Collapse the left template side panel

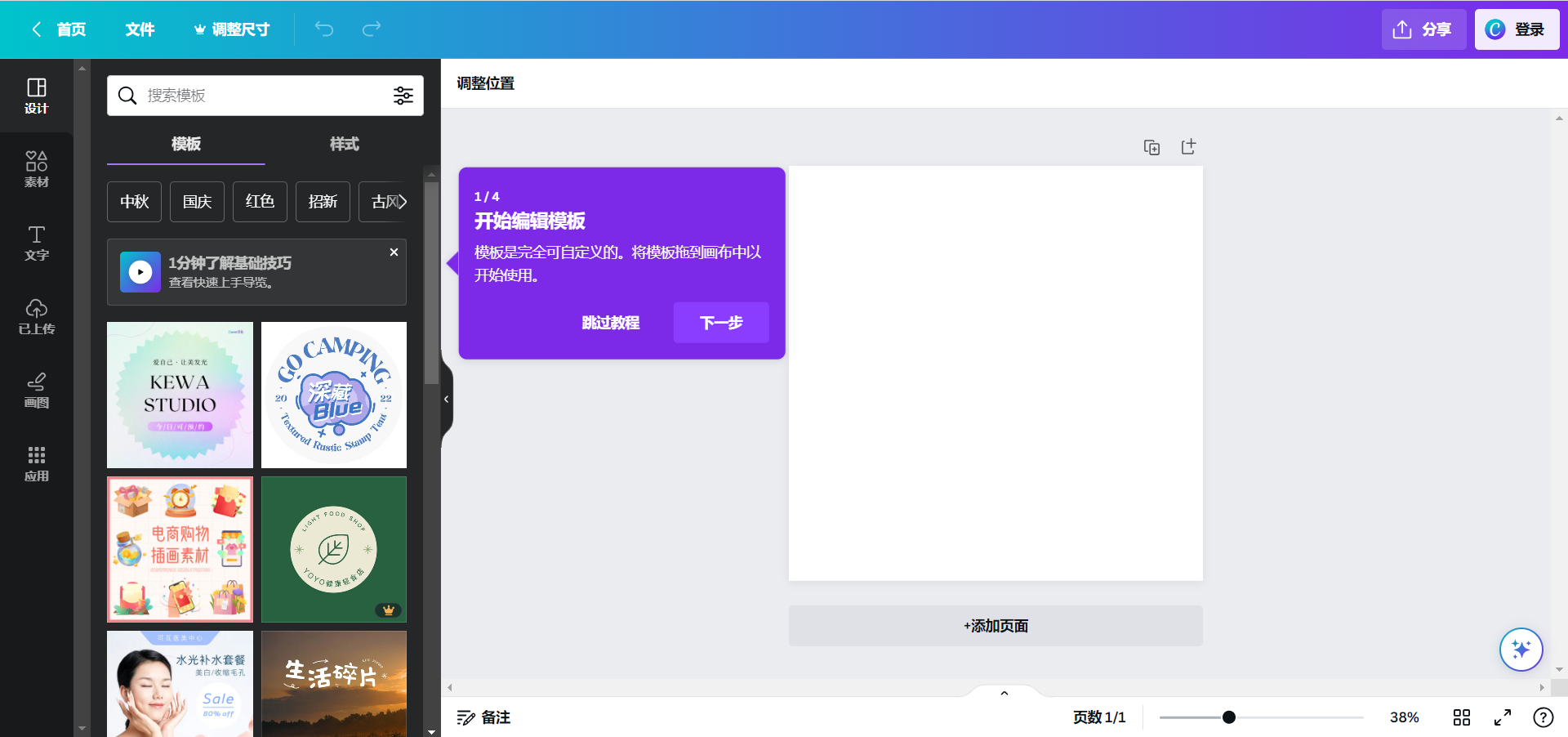[x=446, y=400]
